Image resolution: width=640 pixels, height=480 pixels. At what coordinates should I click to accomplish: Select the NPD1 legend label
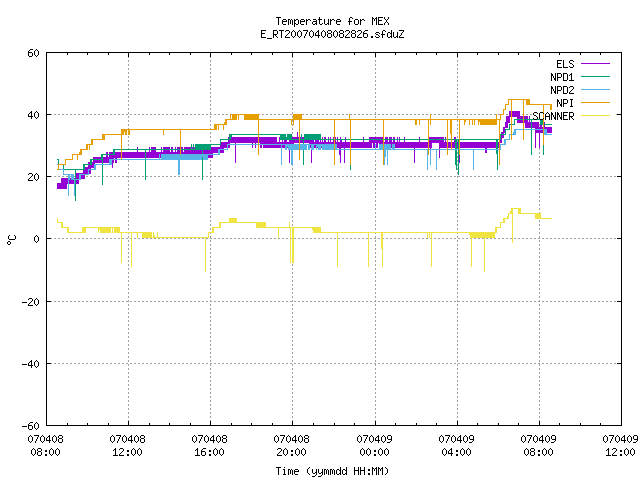(x=562, y=77)
